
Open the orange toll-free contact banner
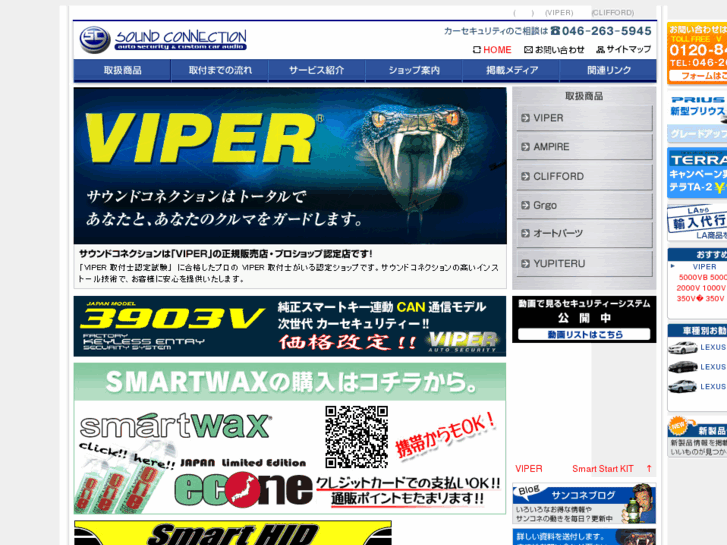697,53
